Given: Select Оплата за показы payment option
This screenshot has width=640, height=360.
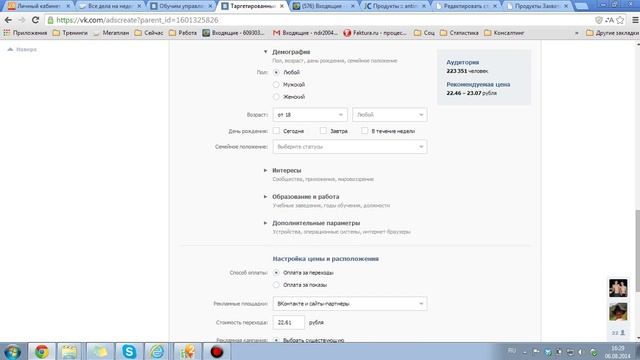Looking at the screenshot, I should pyautogui.click(x=276, y=284).
